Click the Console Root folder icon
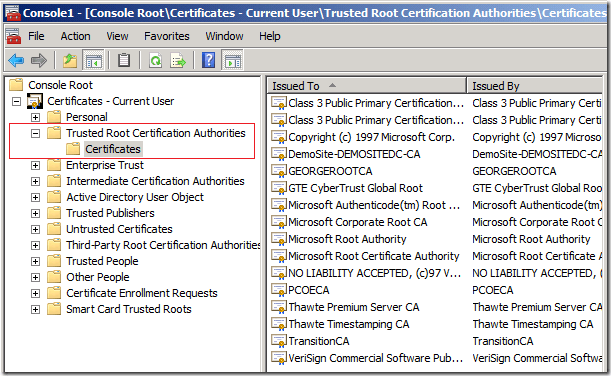The image size is (611, 376). click(16, 85)
